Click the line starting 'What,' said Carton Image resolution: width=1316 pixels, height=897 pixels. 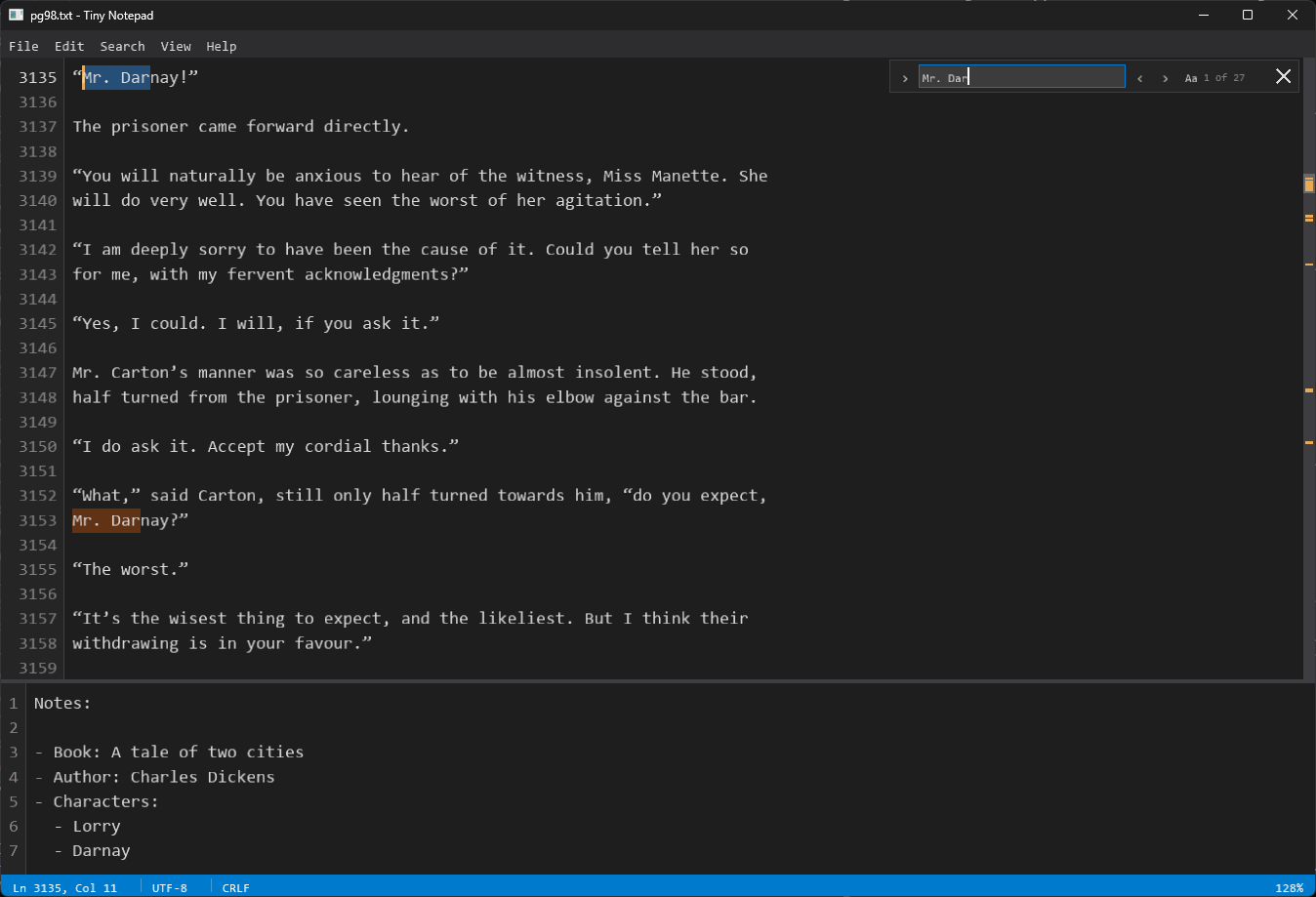pyautogui.click(x=420, y=495)
